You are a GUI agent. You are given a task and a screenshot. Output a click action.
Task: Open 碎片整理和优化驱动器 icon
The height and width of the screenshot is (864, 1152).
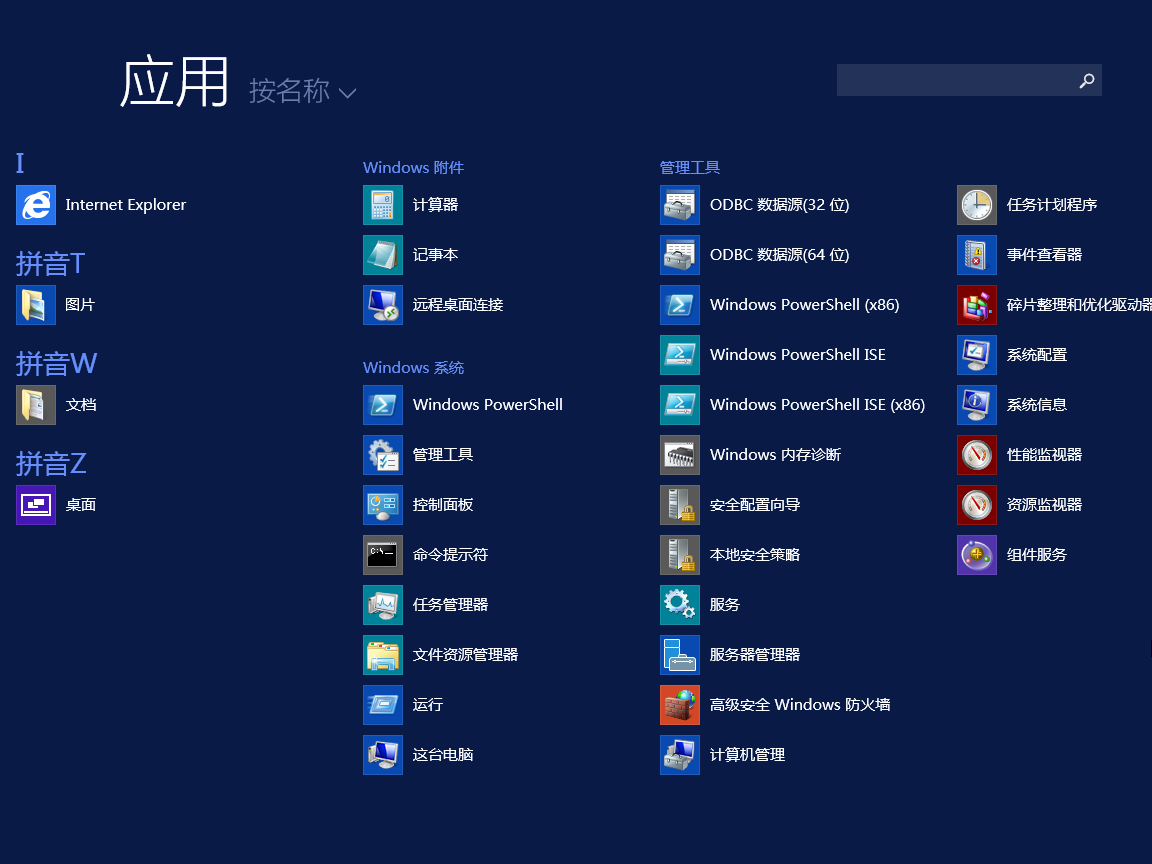click(976, 305)
